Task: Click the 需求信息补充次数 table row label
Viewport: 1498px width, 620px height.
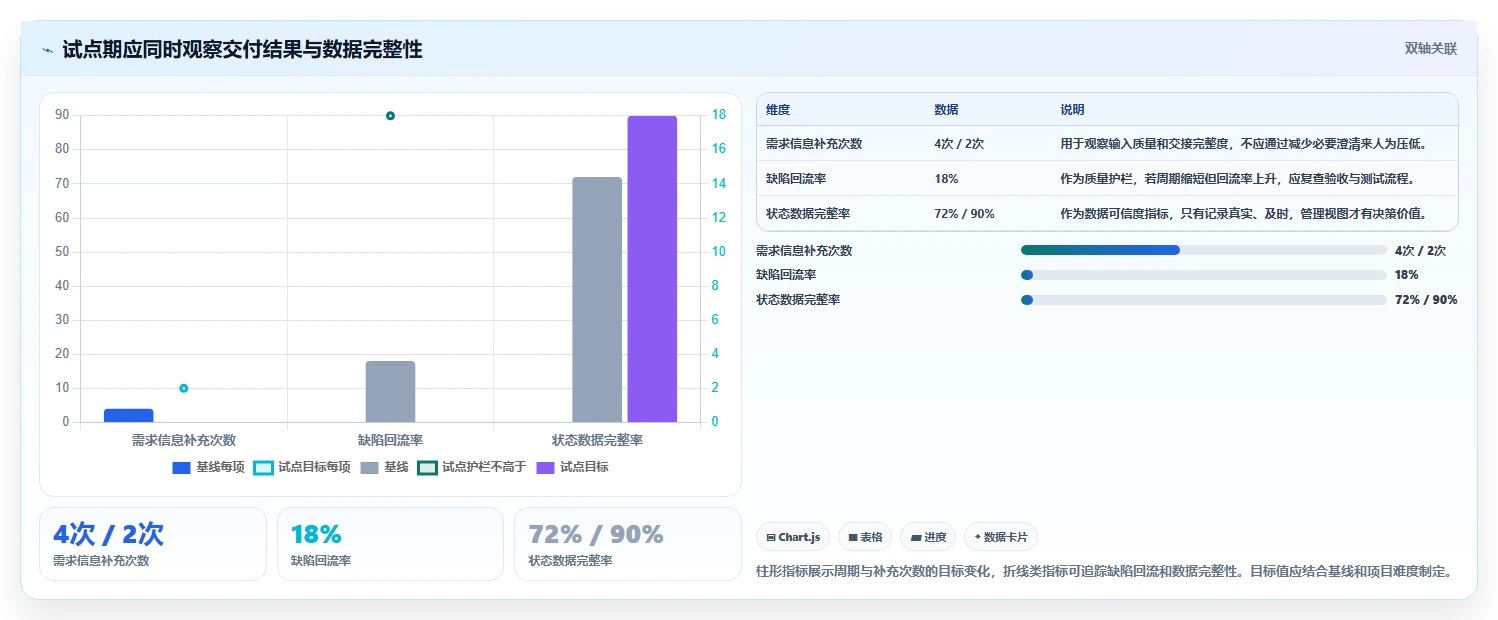Action: pyautogui.click(x=814, y=144)
